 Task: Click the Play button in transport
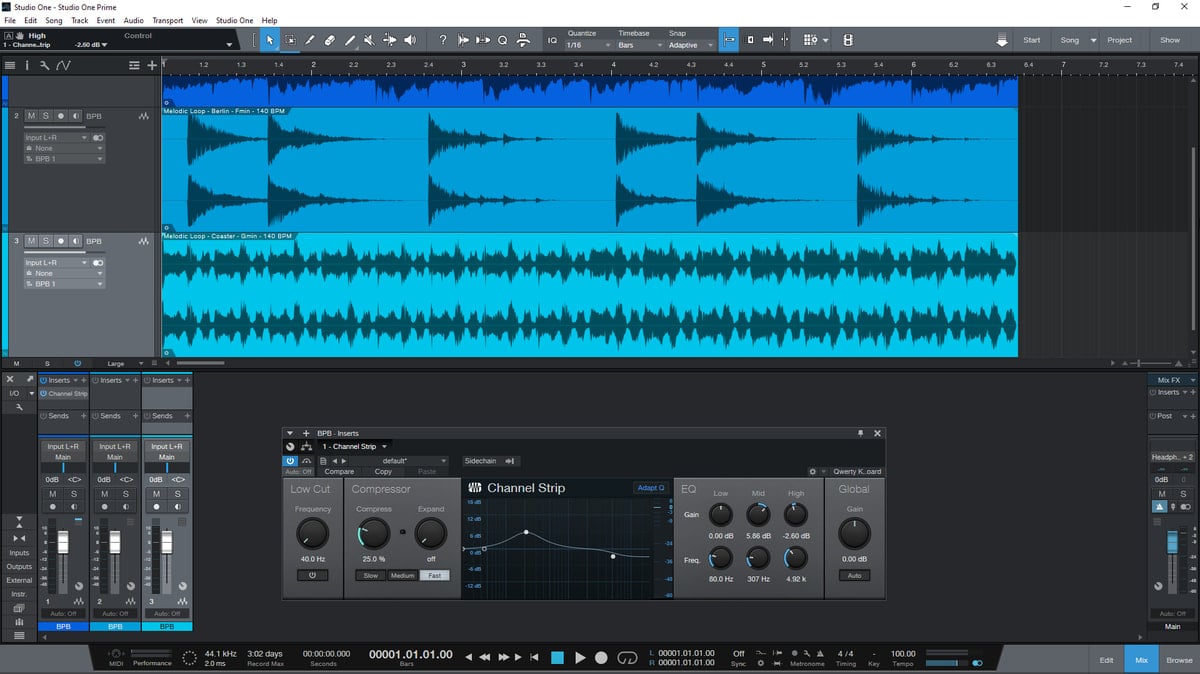click(580, 657)
